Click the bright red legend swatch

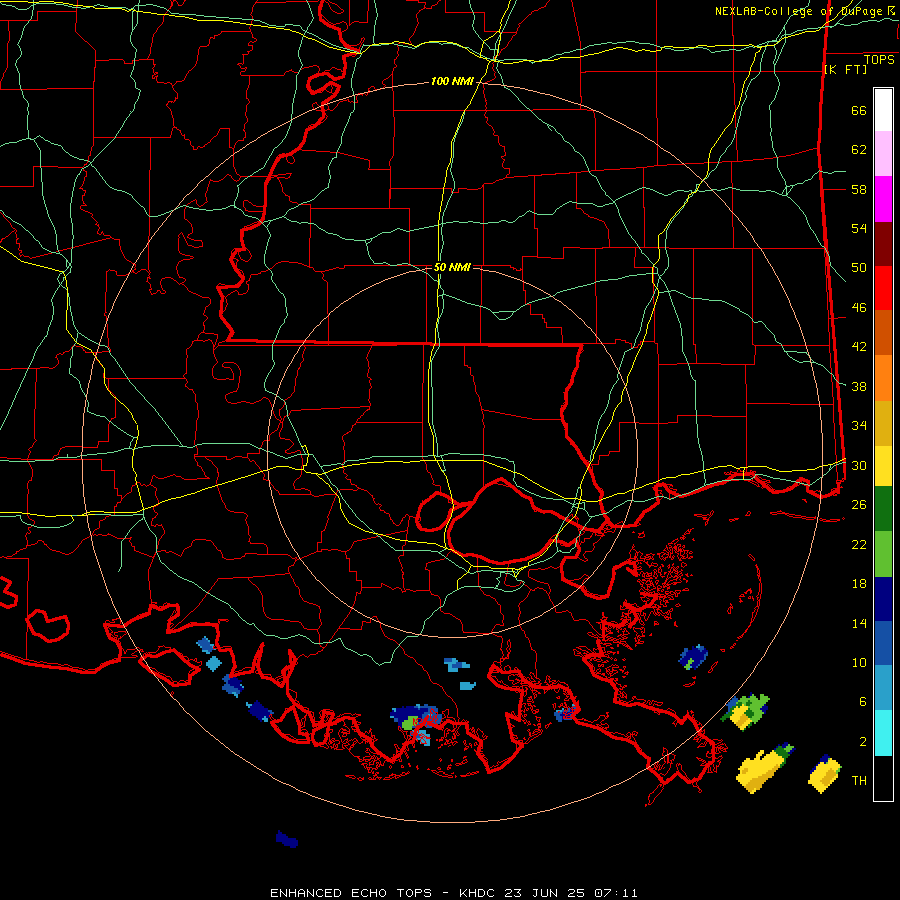pyautogui.click(x=883, y=288)
